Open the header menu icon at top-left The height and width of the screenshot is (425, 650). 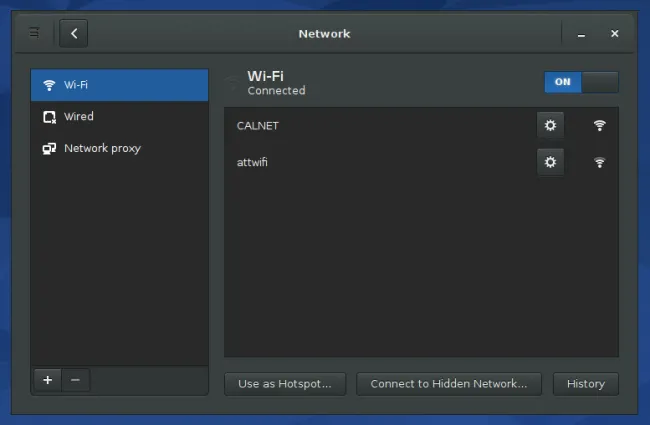[x=34, y=32]
